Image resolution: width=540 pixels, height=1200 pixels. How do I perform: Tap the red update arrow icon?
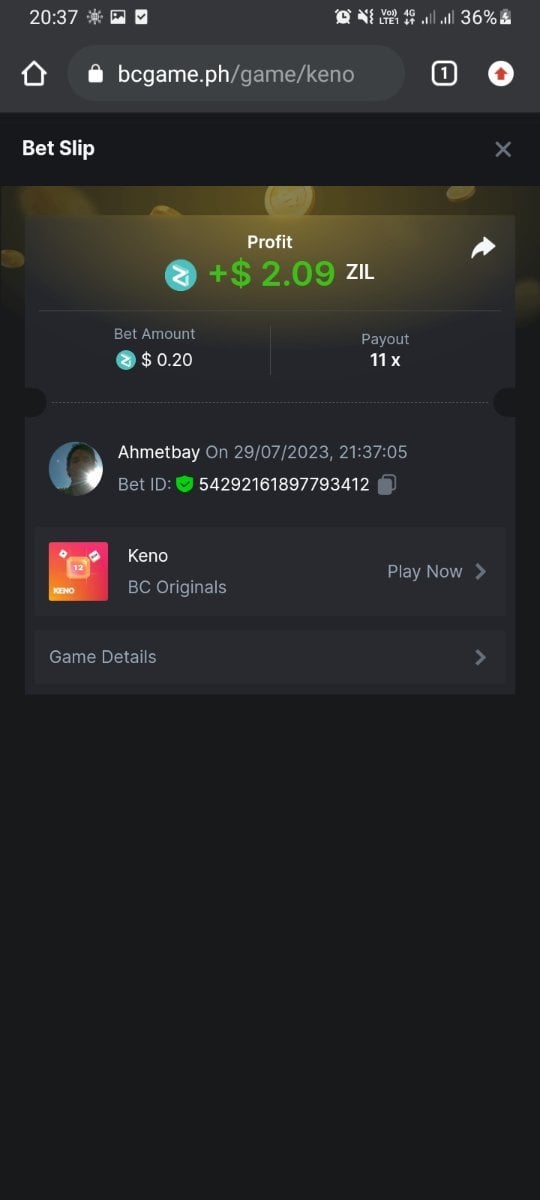[x=501, y=73]
